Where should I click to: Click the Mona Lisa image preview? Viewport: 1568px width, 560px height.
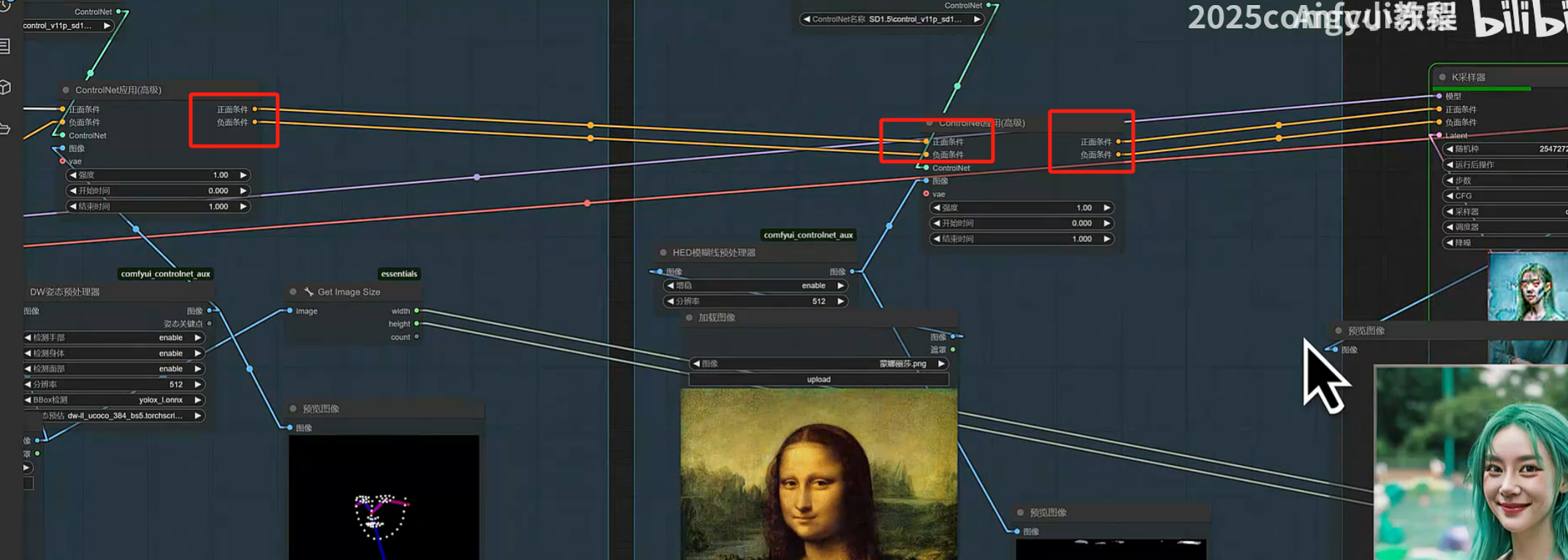tap(818, 474)
